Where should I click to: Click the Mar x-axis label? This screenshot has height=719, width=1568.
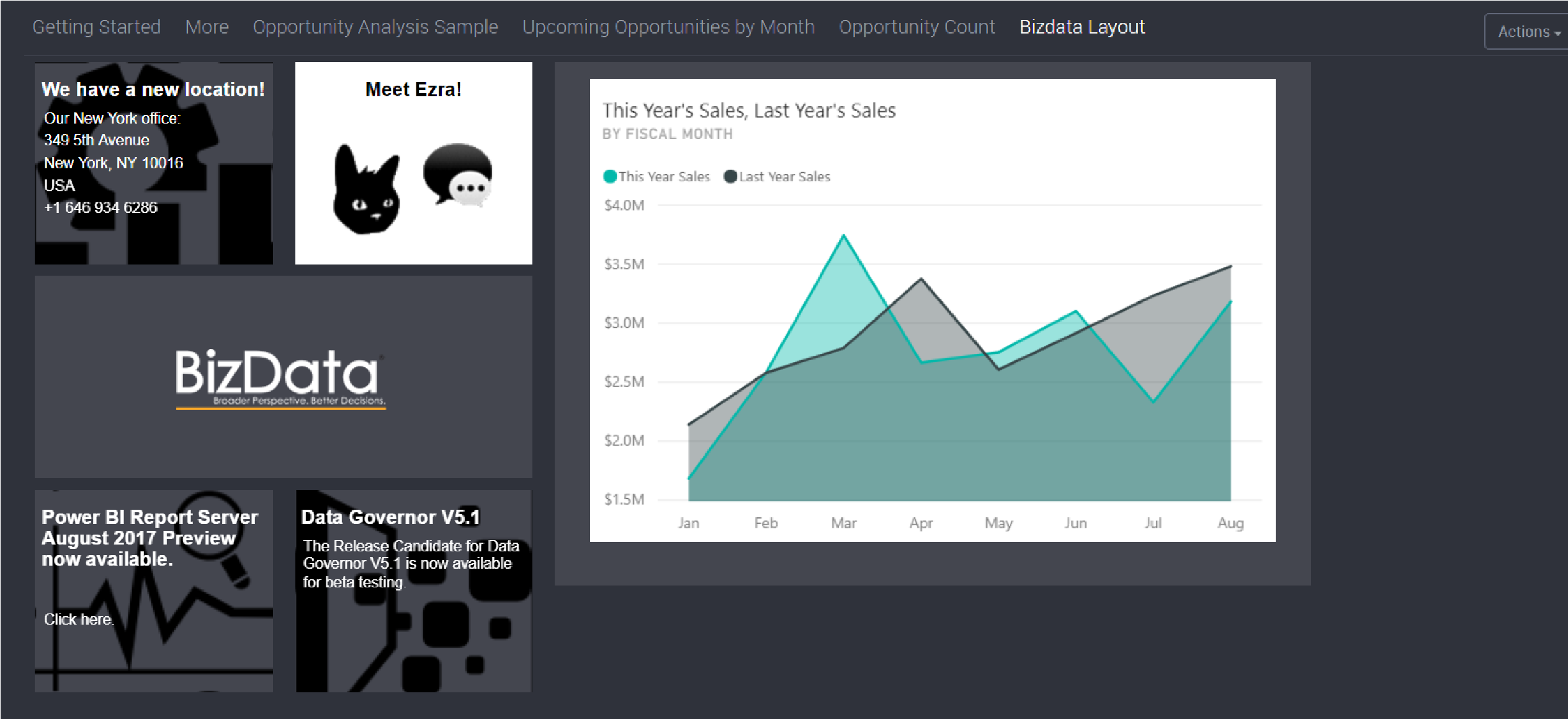pos(844,523)
